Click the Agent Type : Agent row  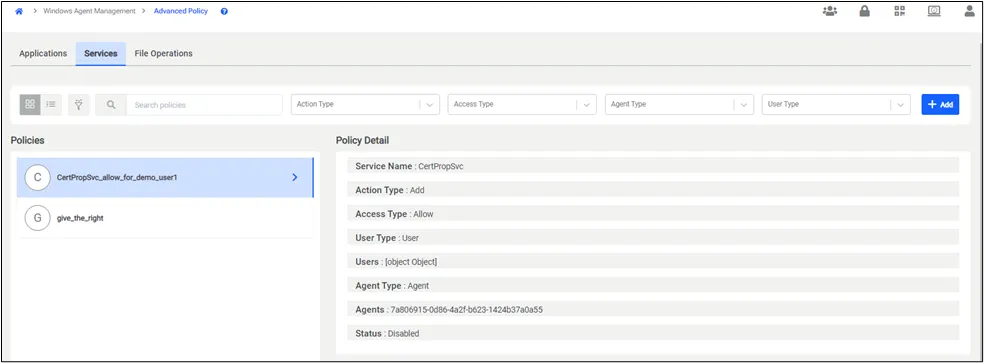click(653, 286)
